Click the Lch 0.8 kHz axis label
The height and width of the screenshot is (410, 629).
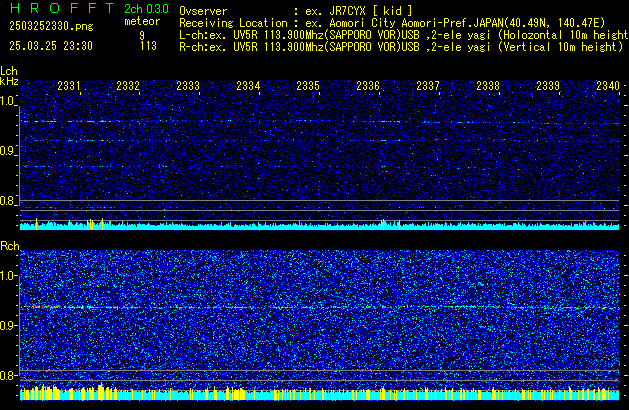8,201
